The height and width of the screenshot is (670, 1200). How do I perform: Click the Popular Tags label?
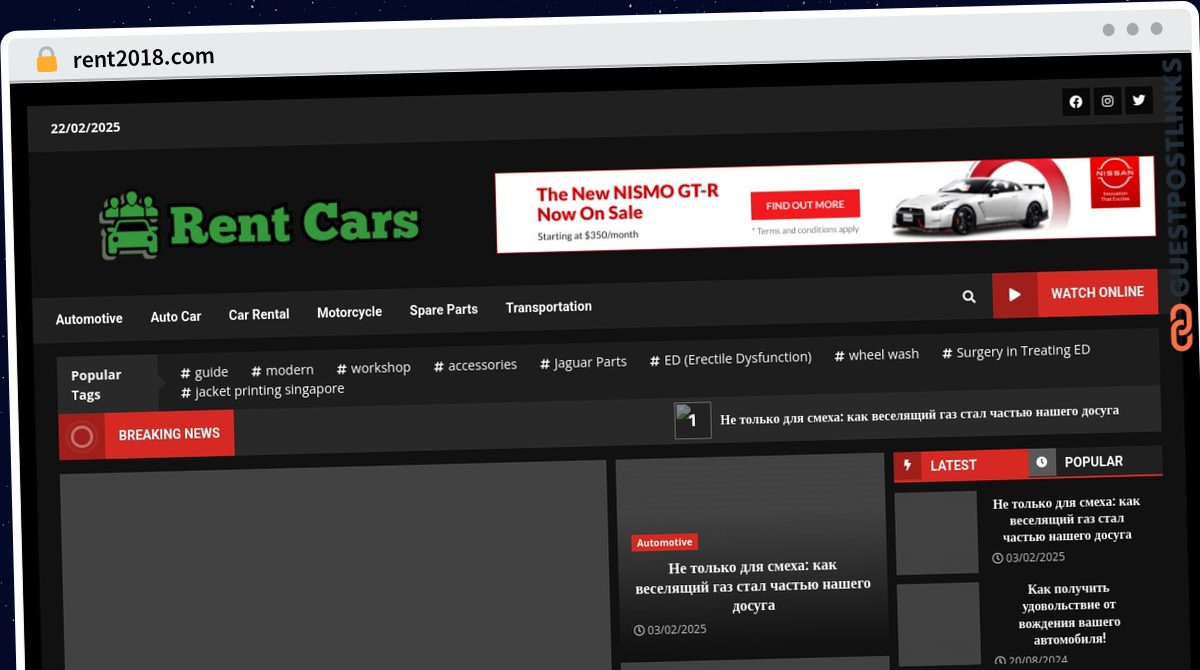[96, 385]
